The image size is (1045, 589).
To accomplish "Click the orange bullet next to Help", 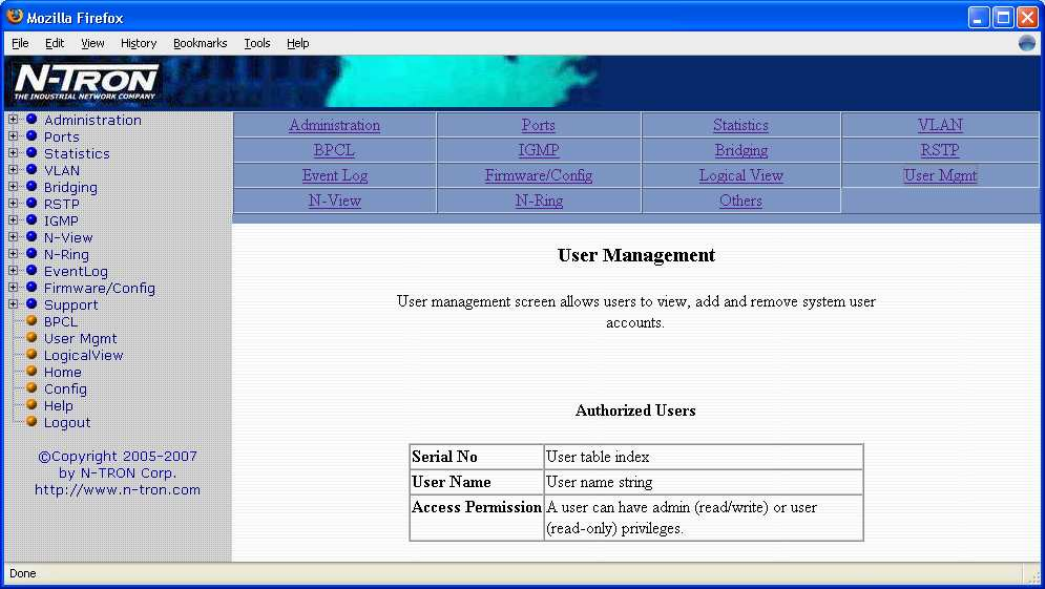I will pyautogui.click(x=32, y=406).
